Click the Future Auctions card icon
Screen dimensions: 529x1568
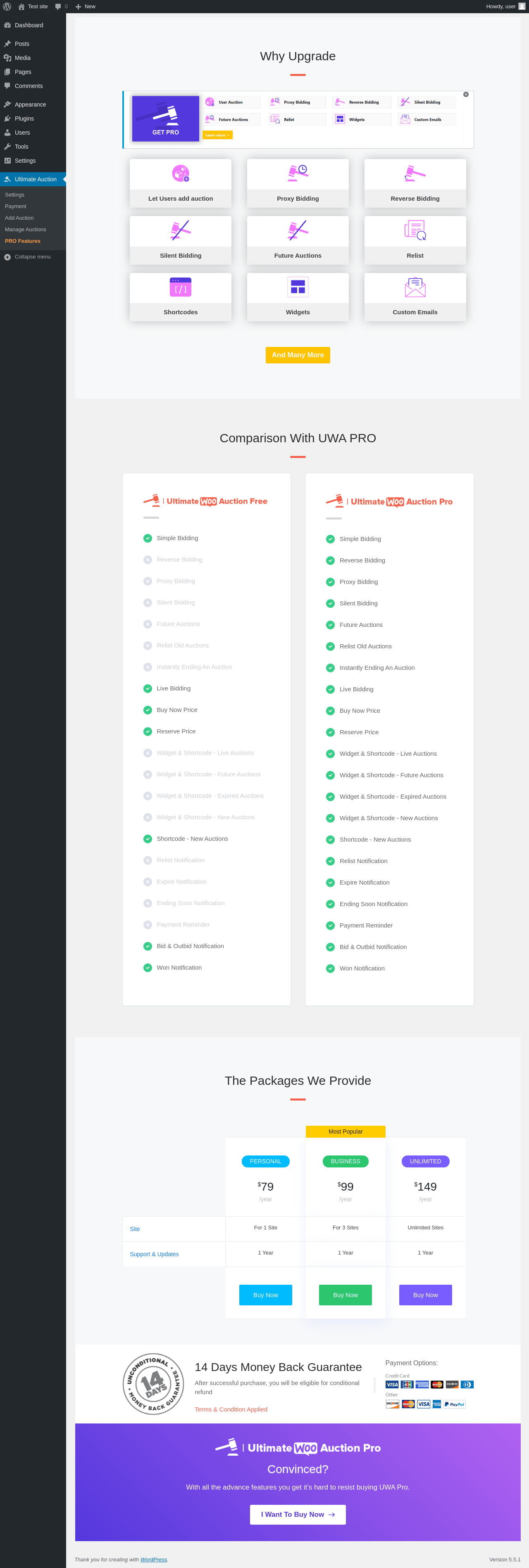(x=298, y=230)
